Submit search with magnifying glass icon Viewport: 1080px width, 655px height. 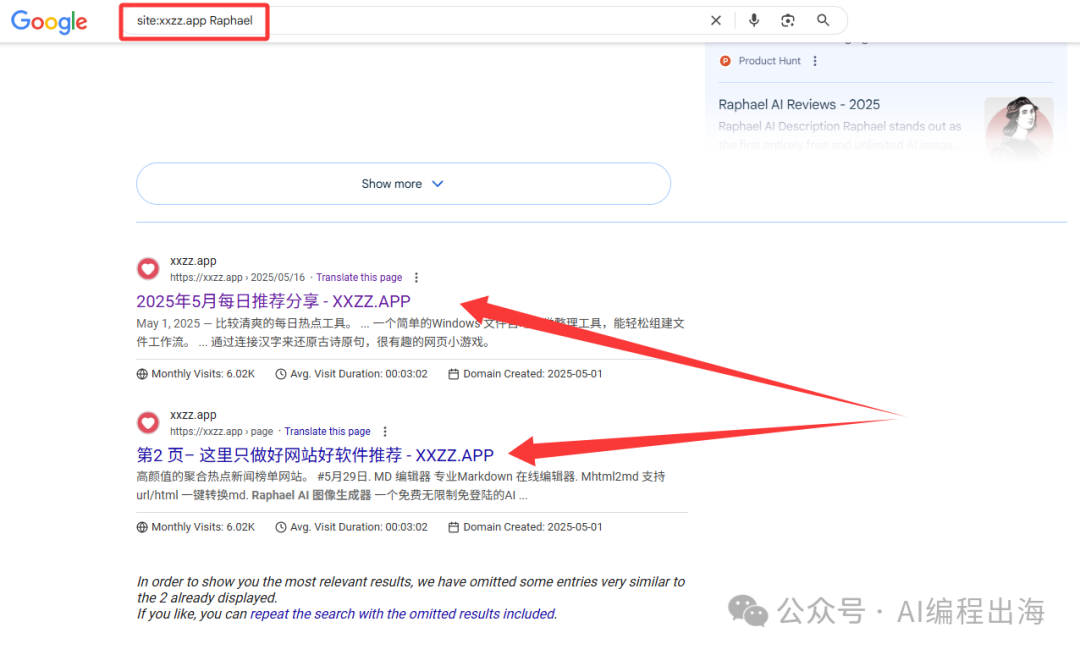[822, 20]
